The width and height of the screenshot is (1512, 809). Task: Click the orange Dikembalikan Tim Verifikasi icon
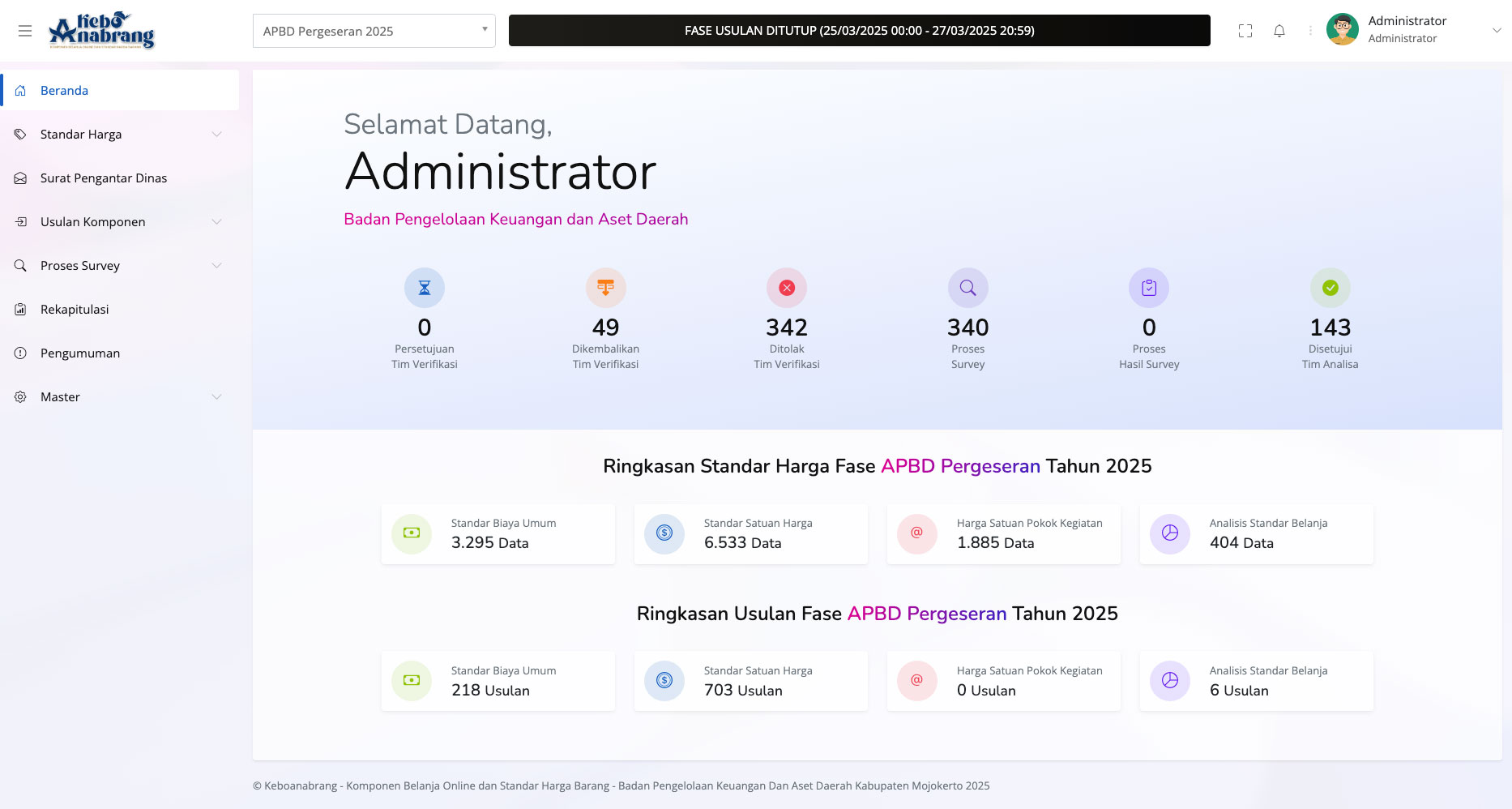[606, 288]
